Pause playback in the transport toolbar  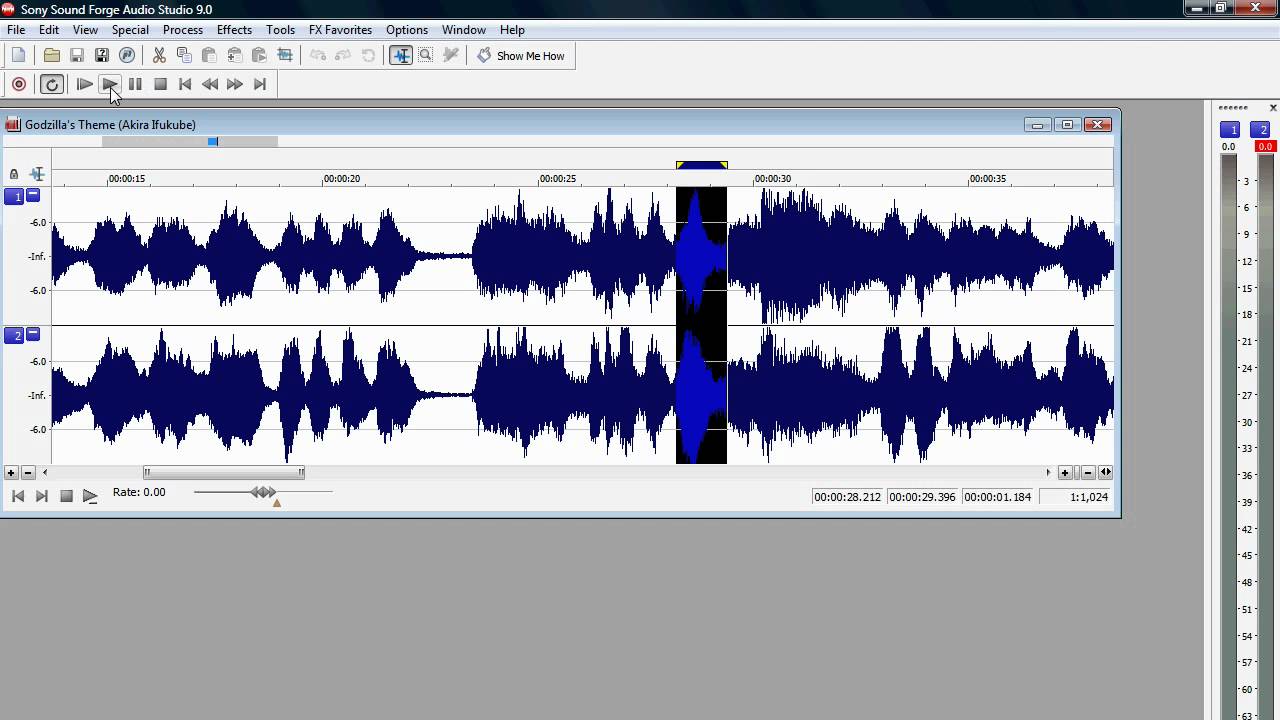(x=135, y=85)
